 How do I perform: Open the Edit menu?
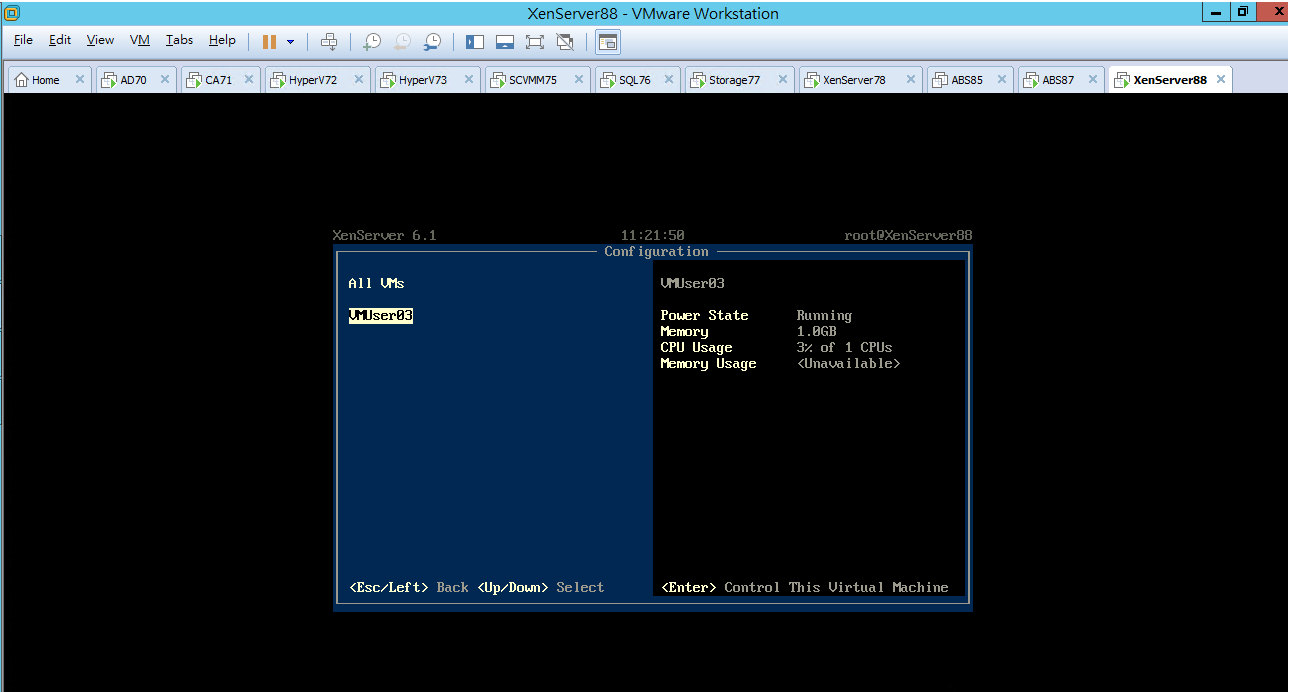tap(60, 40)
